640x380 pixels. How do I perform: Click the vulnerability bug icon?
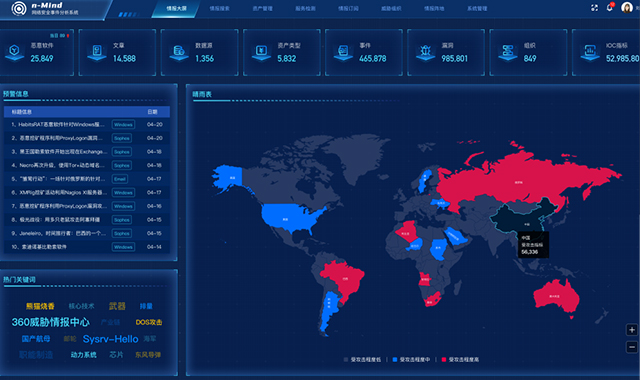pyautogui.click(x=425, y=52)
